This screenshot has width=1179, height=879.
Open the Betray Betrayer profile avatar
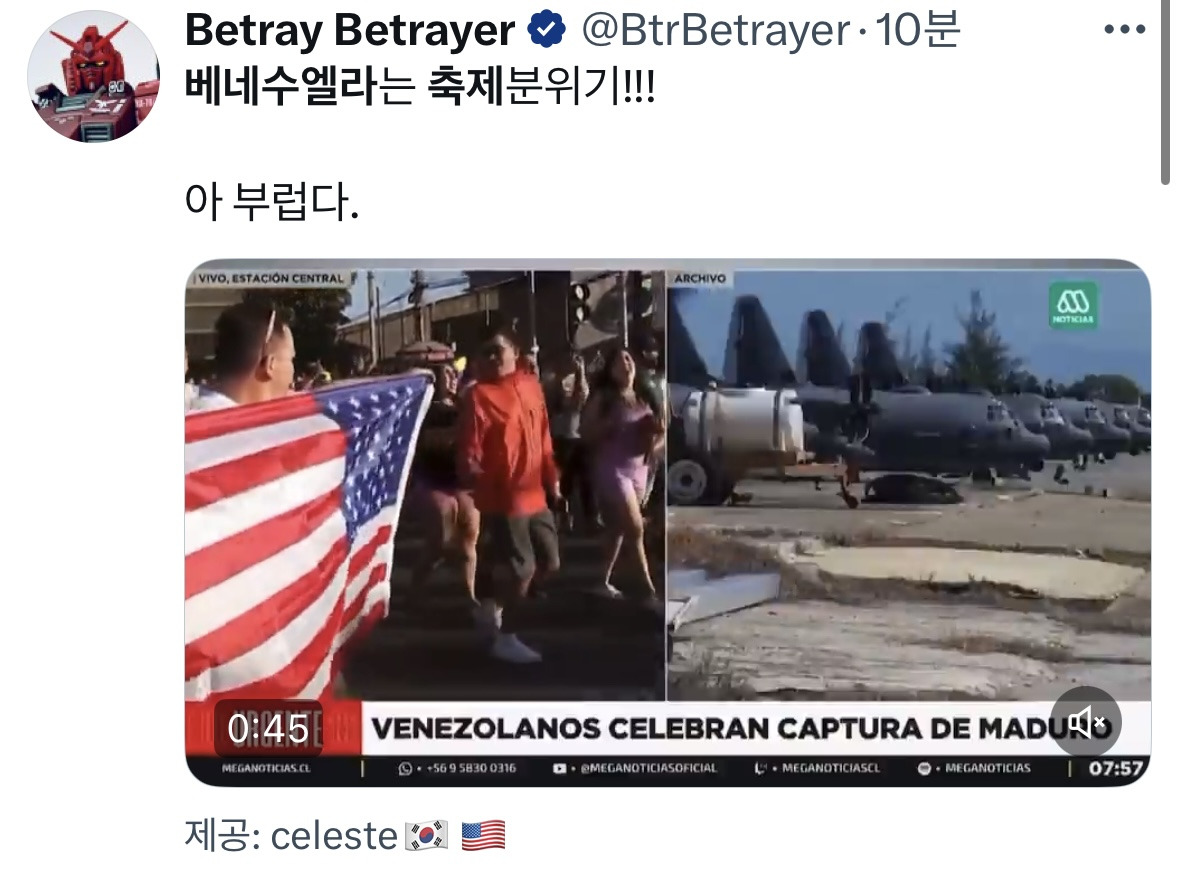tap(94, 77)
